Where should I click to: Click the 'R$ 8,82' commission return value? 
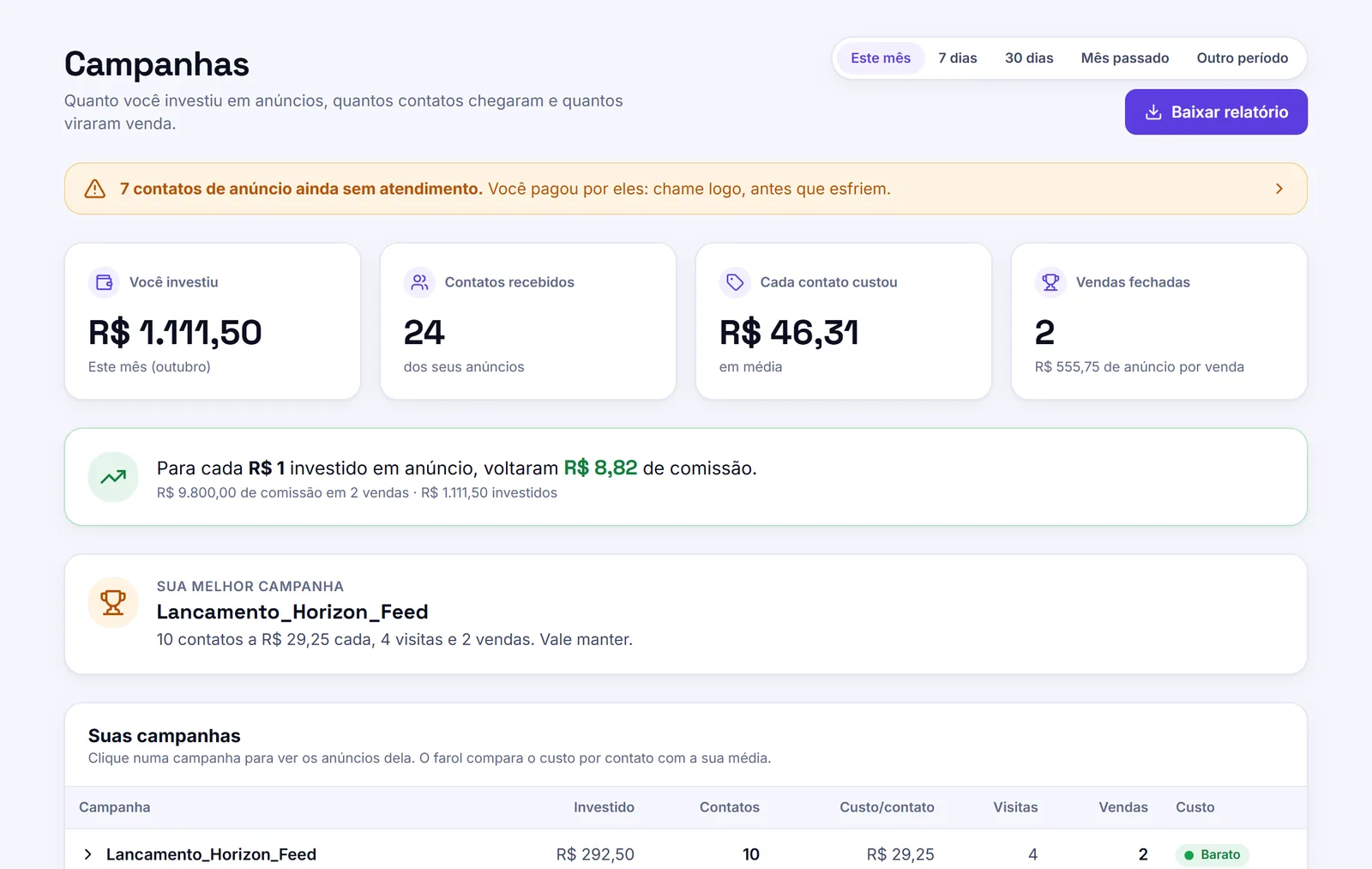600,468
